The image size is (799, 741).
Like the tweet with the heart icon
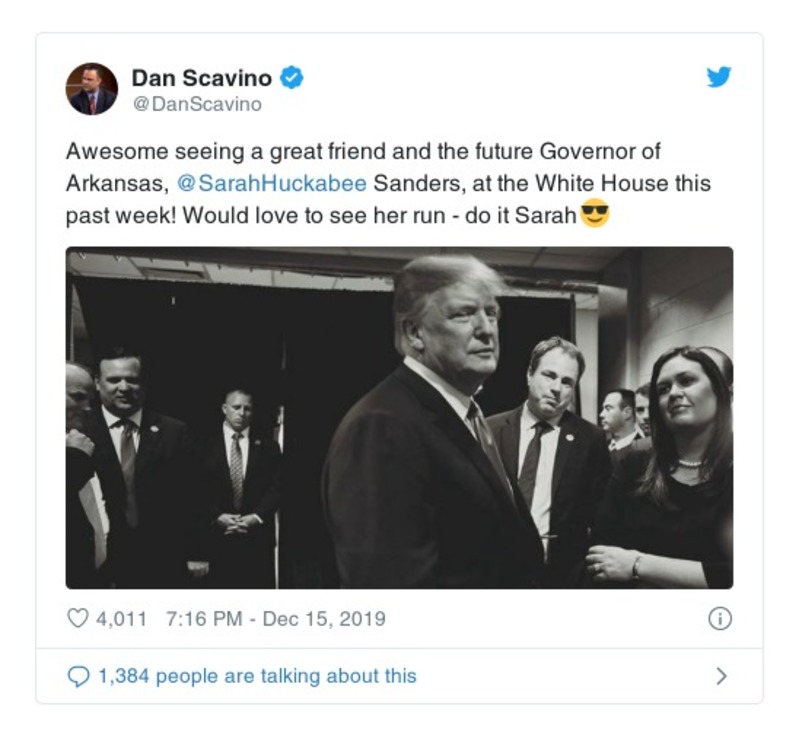[78, 619]
